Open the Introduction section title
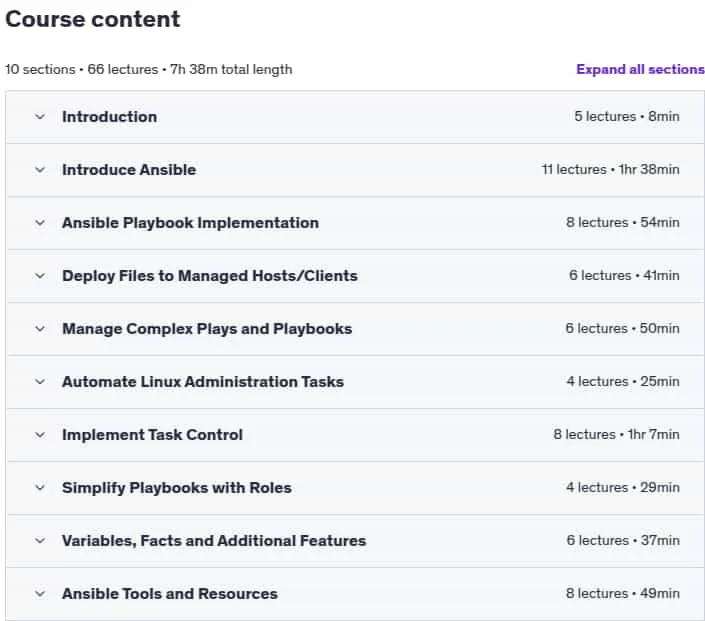 click(x=110, y=117)
